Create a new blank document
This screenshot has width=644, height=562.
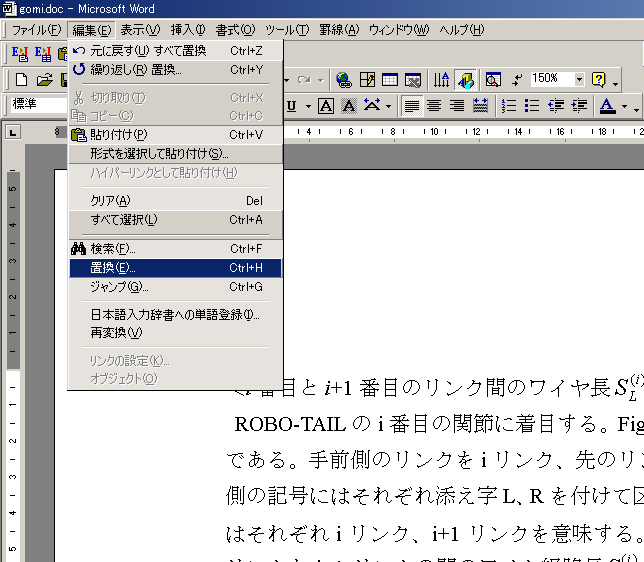pyautogui.click(x=21, y=80)
